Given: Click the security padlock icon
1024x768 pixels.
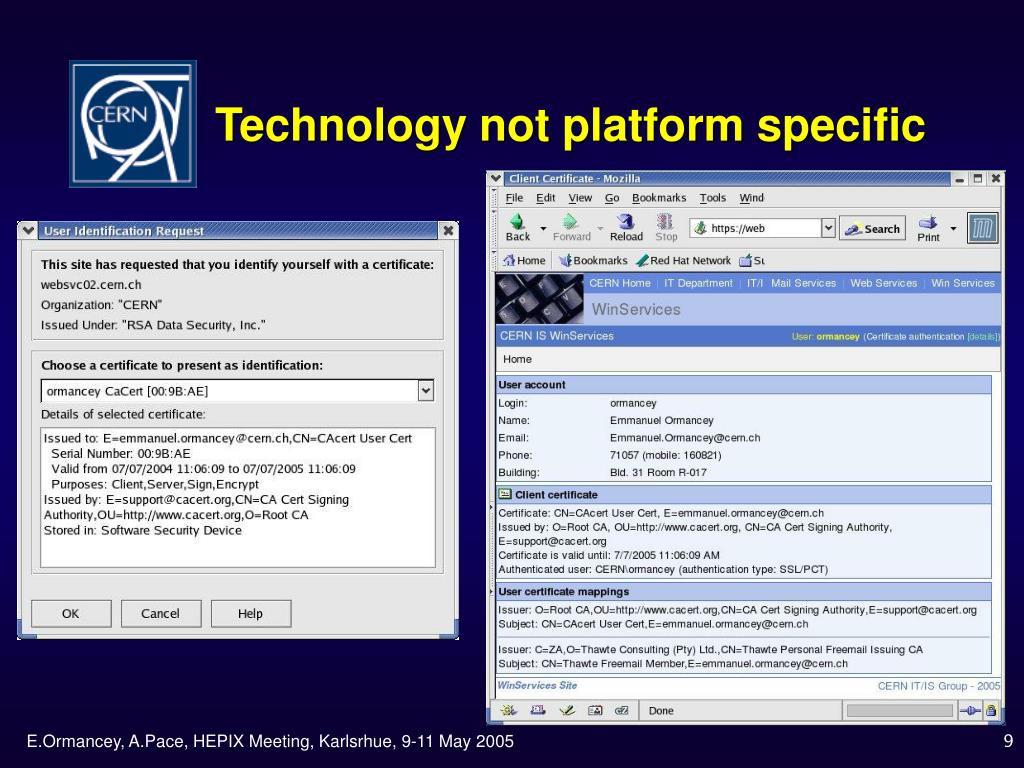Looking at the screenshot, I should [x=991, y=711].
